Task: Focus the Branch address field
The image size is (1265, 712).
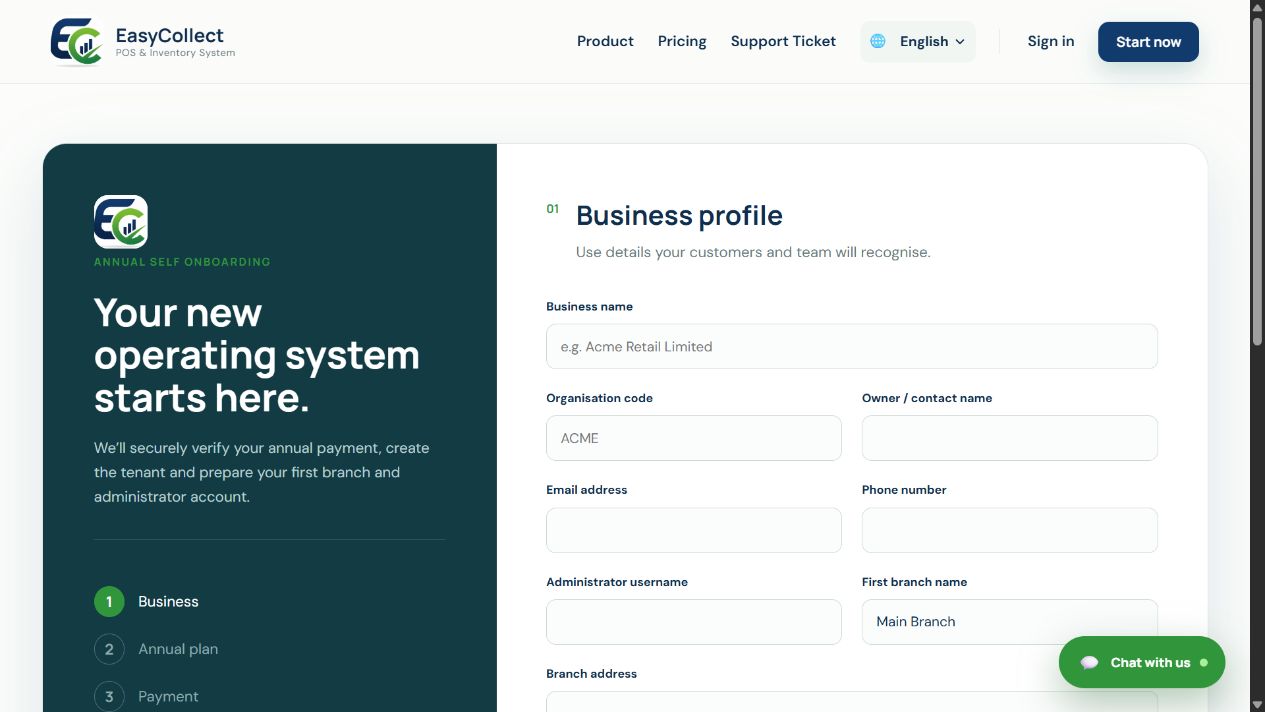Action: (x=852, y=702)
